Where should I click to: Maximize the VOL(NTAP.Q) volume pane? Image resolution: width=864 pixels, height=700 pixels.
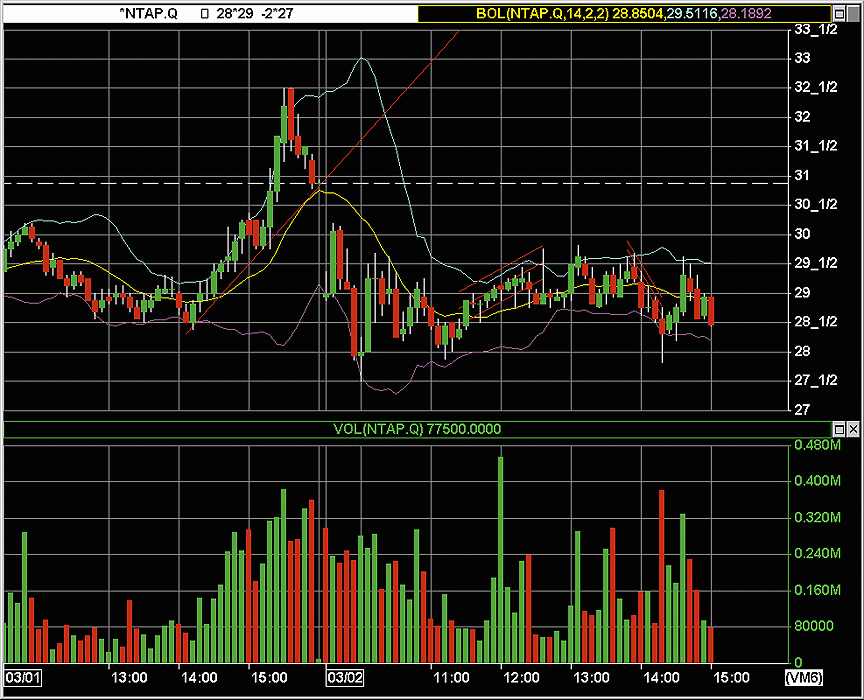coord(837,429)
